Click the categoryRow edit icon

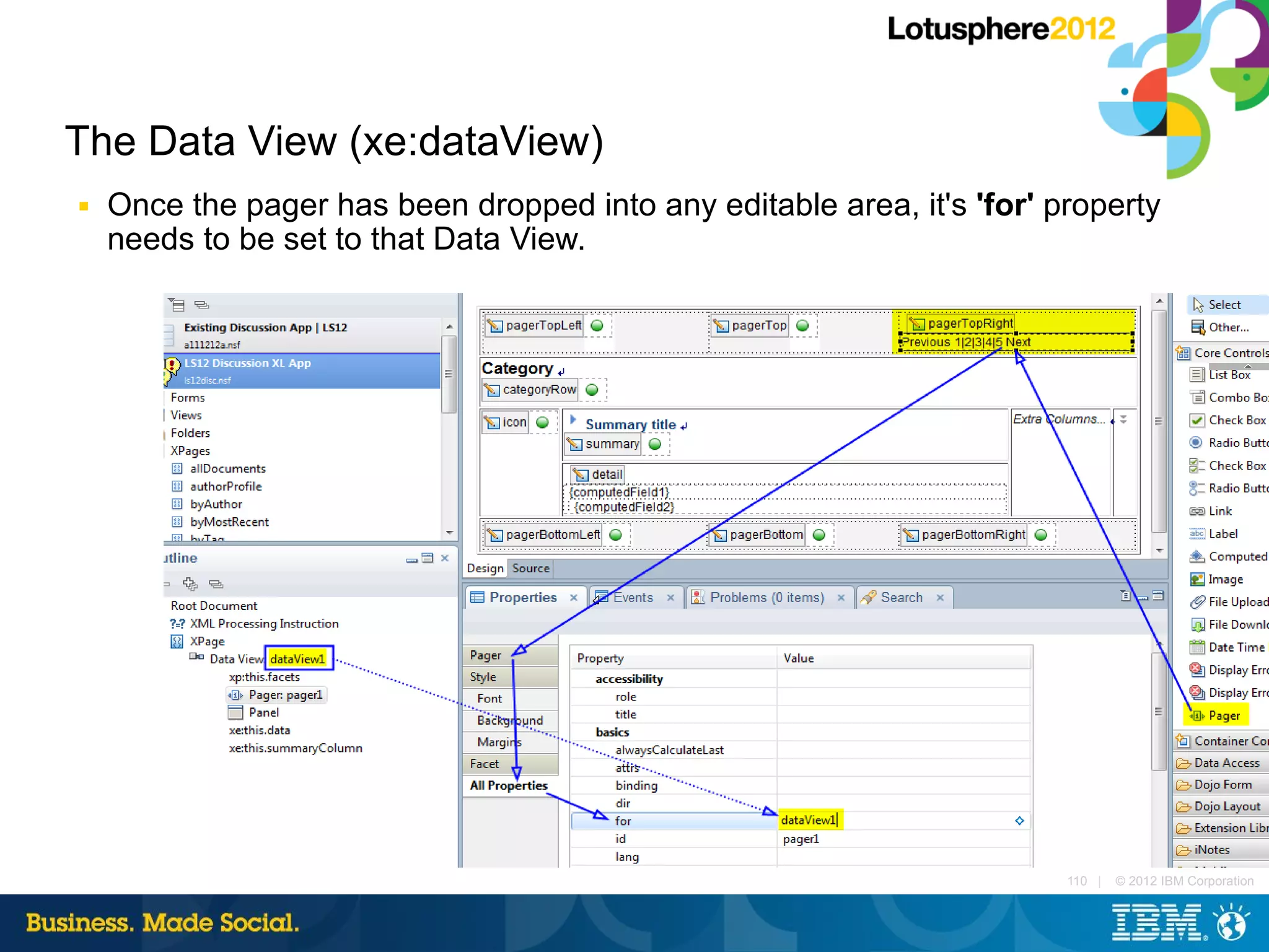point(492,390)
